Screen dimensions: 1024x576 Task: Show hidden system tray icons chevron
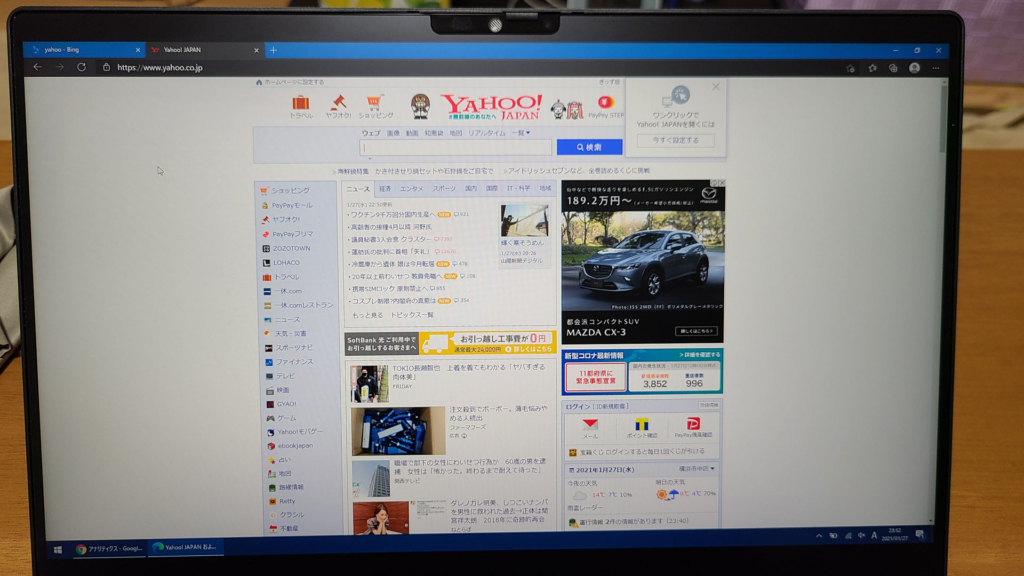point(818,536)
